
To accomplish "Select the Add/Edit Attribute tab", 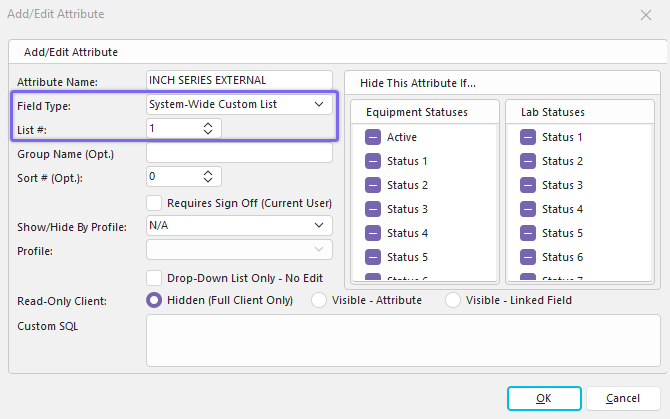I will (x=71, y=51).
